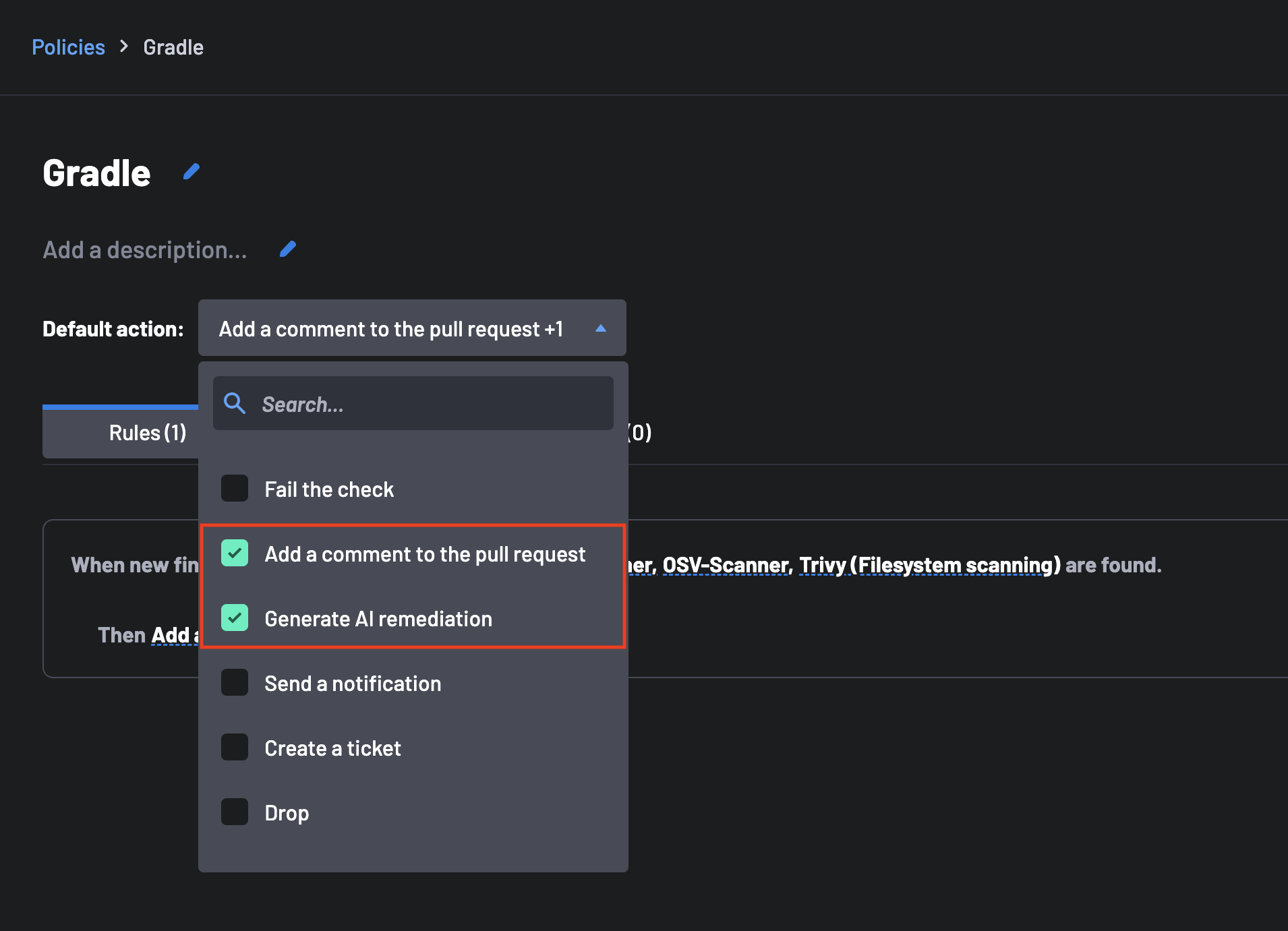1288x931 pixels.
Task: Tick the Send a notification checkbox
Action: pyautogui.click(x=235, y=683)
